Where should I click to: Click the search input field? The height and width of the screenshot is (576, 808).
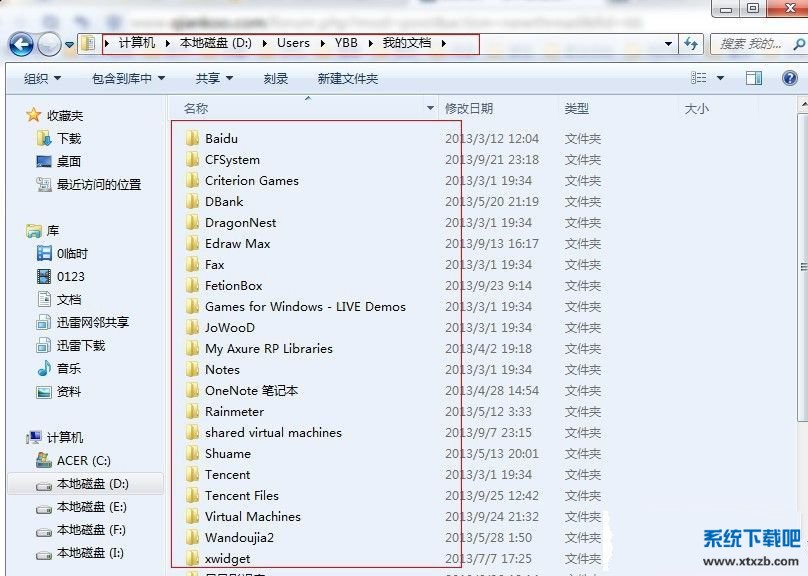[750, 44]
